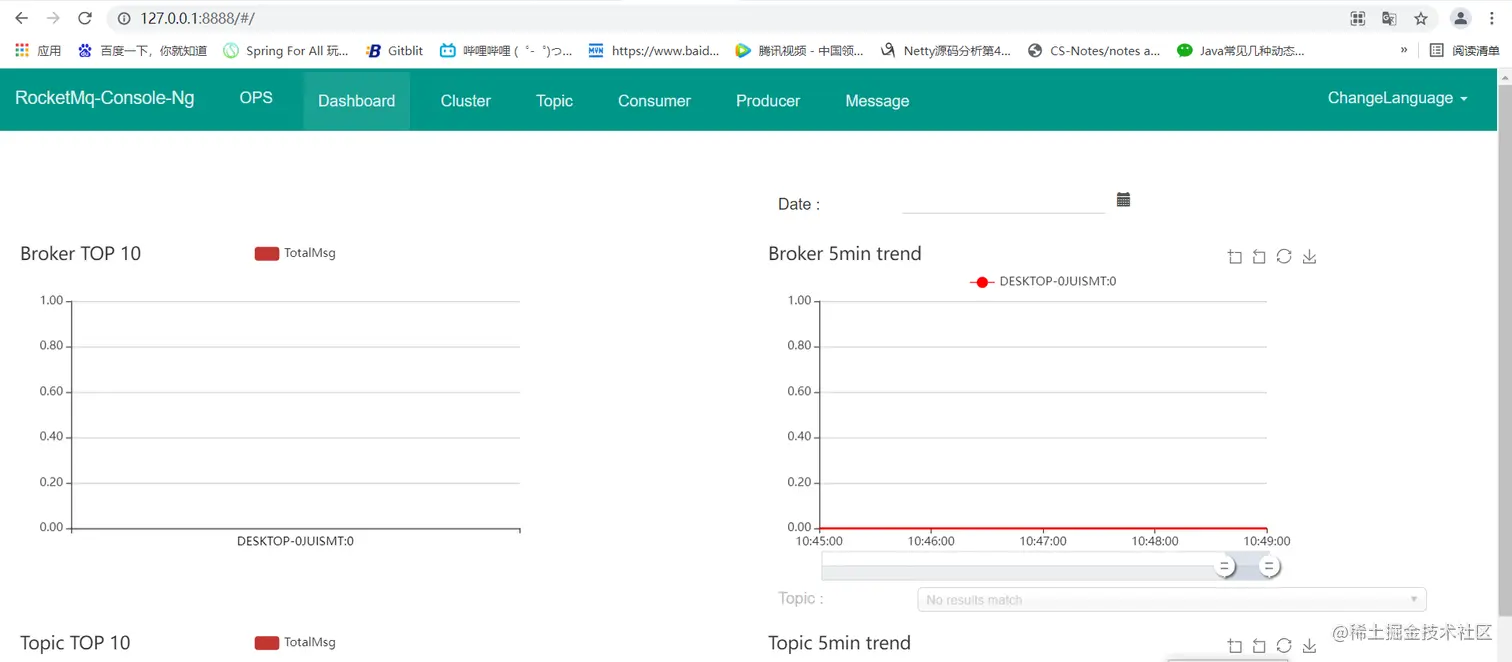Viewport: 1512px width, 662px height.
Task: Click zoom tool in Topic 5min trend toolbox
Action: coord(1235,646)
